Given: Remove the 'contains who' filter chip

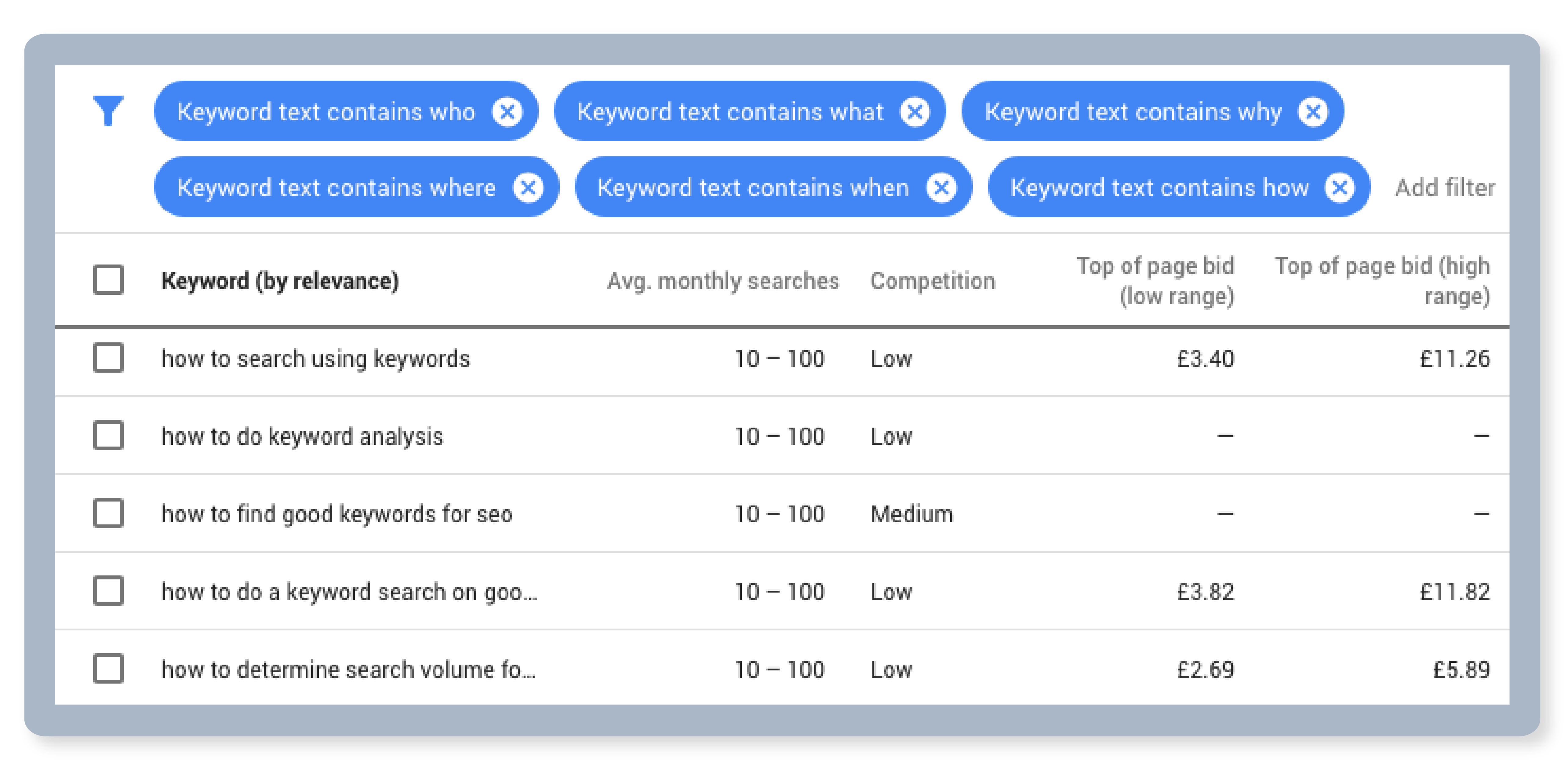Looking at the screenshot, I should point(507,112).
